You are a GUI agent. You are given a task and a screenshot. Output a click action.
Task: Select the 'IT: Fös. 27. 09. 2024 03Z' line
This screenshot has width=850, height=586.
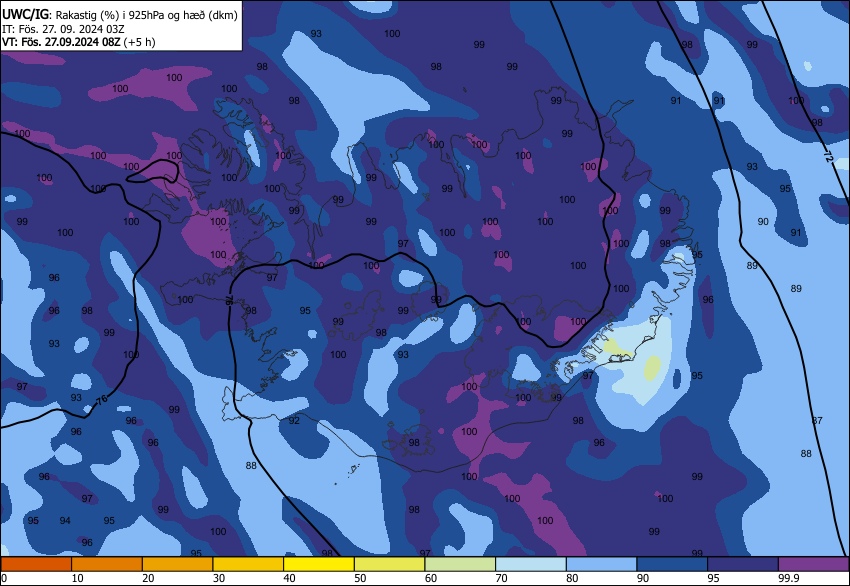63,29
